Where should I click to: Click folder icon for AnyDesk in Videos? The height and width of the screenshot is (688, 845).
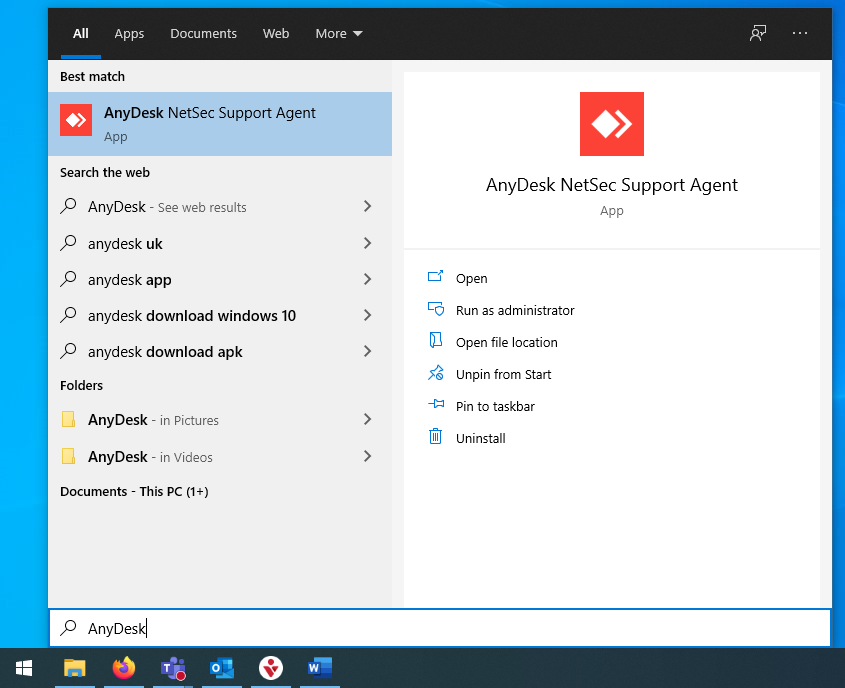click(68, 456)
